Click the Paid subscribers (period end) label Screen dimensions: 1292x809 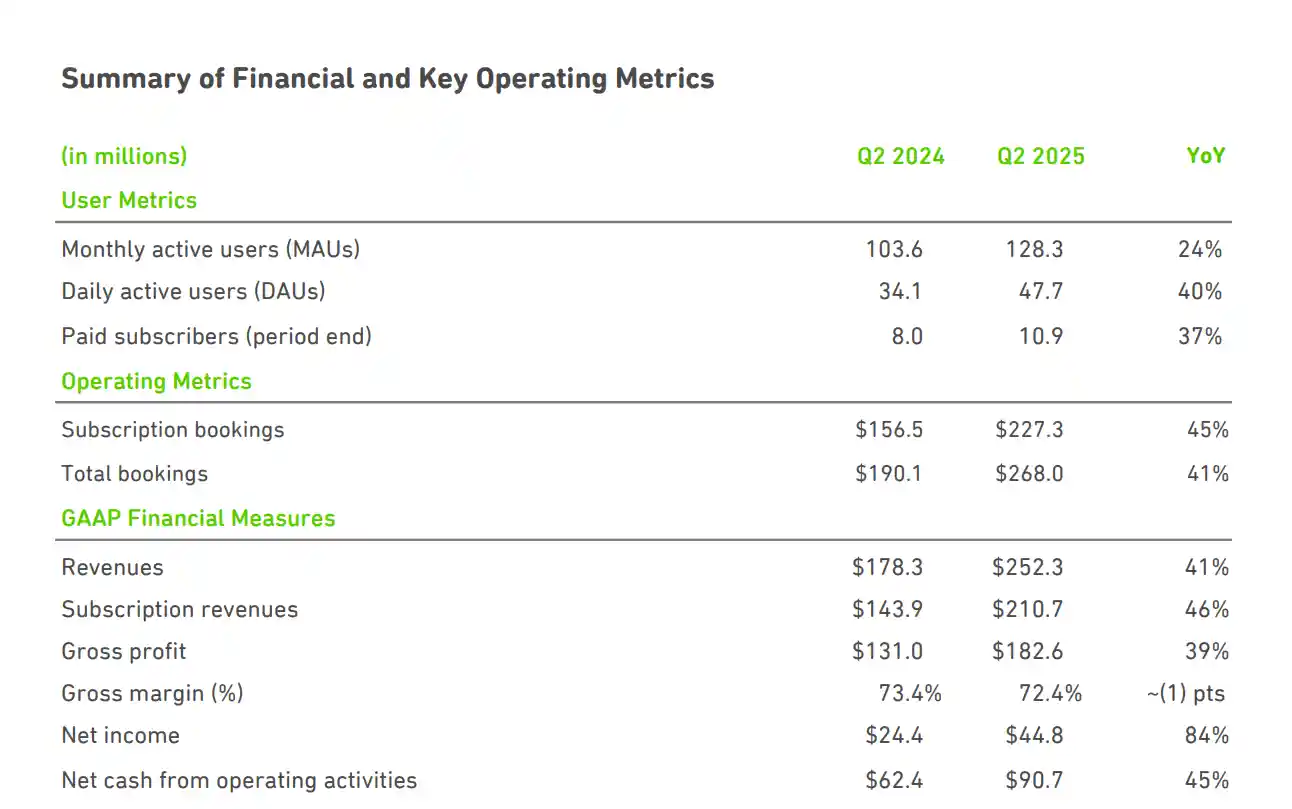[216, 336]
